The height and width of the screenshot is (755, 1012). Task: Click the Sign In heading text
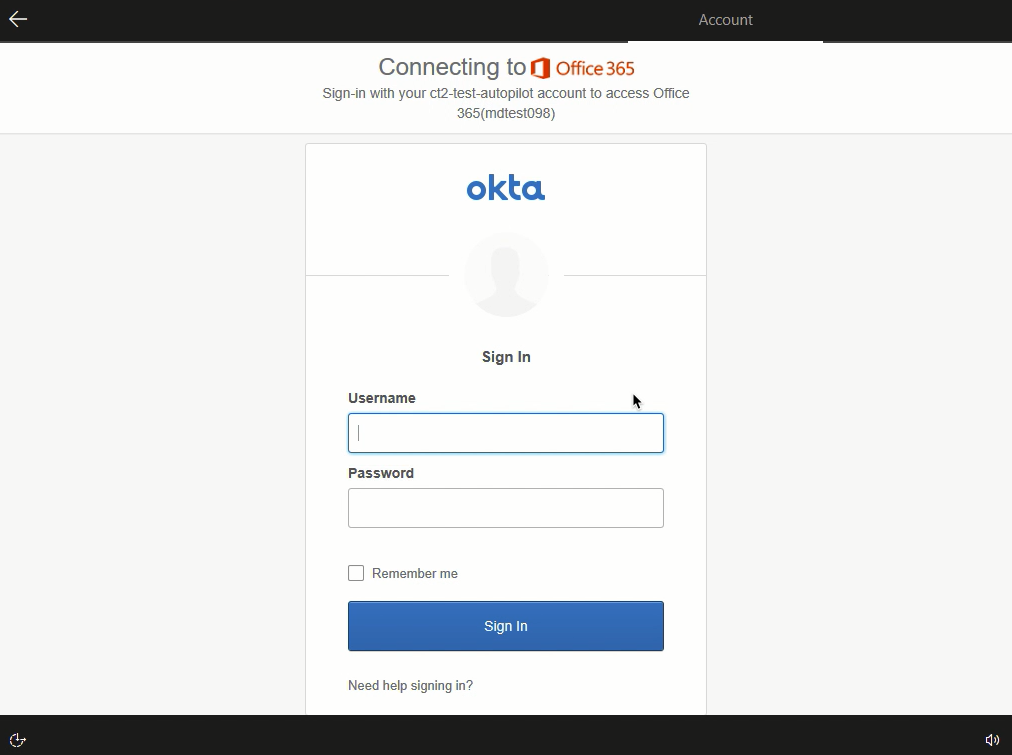pos(506,357)
